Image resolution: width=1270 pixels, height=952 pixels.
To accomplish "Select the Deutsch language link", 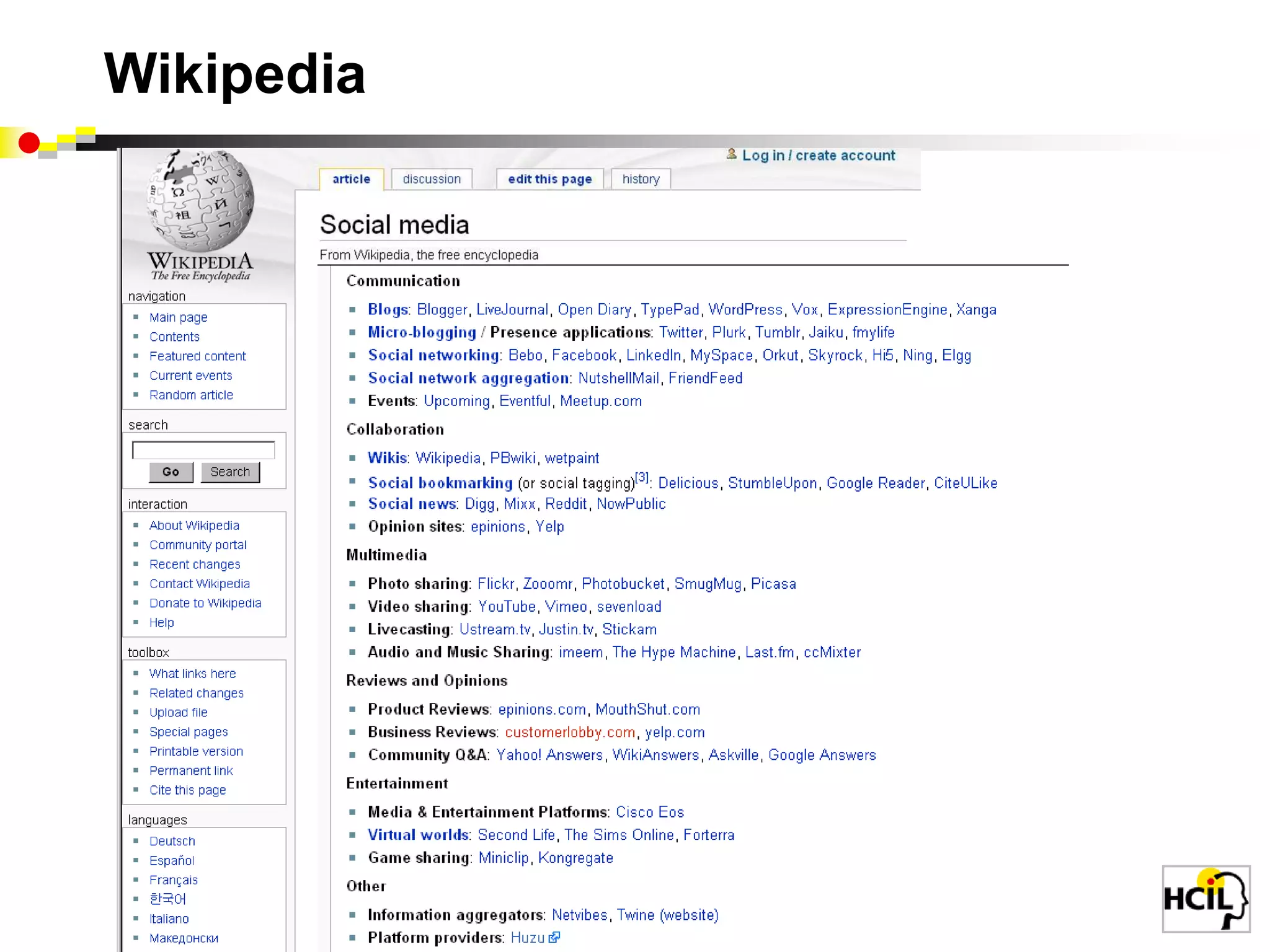I will [172, 841].
